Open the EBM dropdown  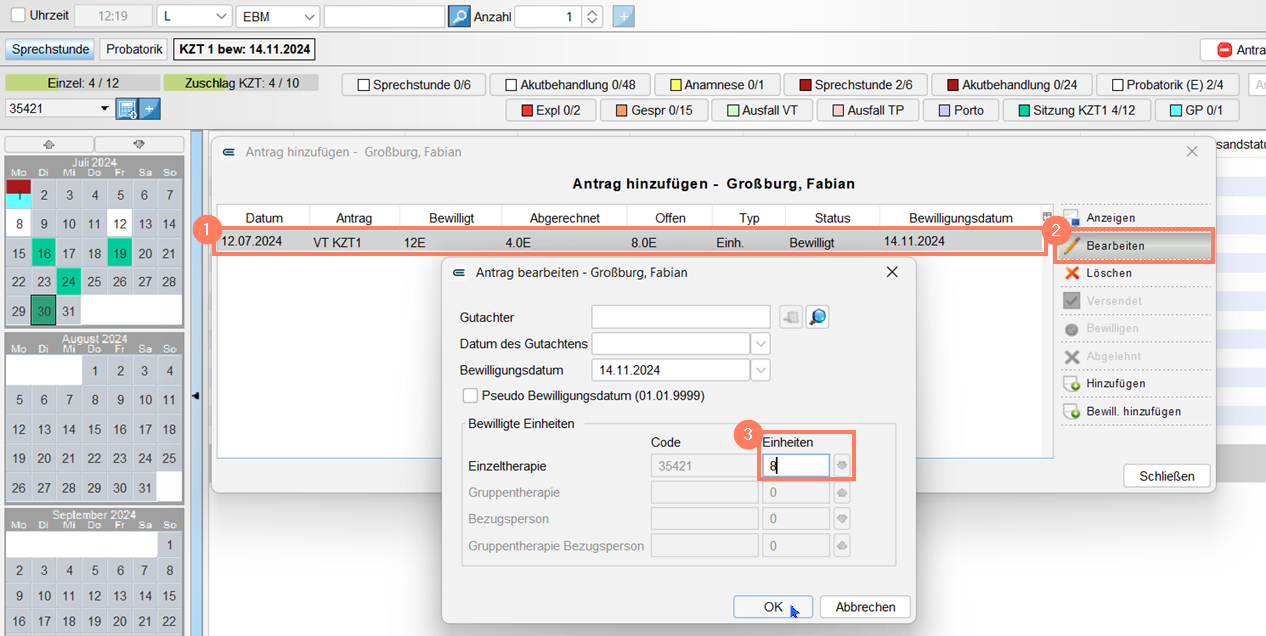coord(278,16)
